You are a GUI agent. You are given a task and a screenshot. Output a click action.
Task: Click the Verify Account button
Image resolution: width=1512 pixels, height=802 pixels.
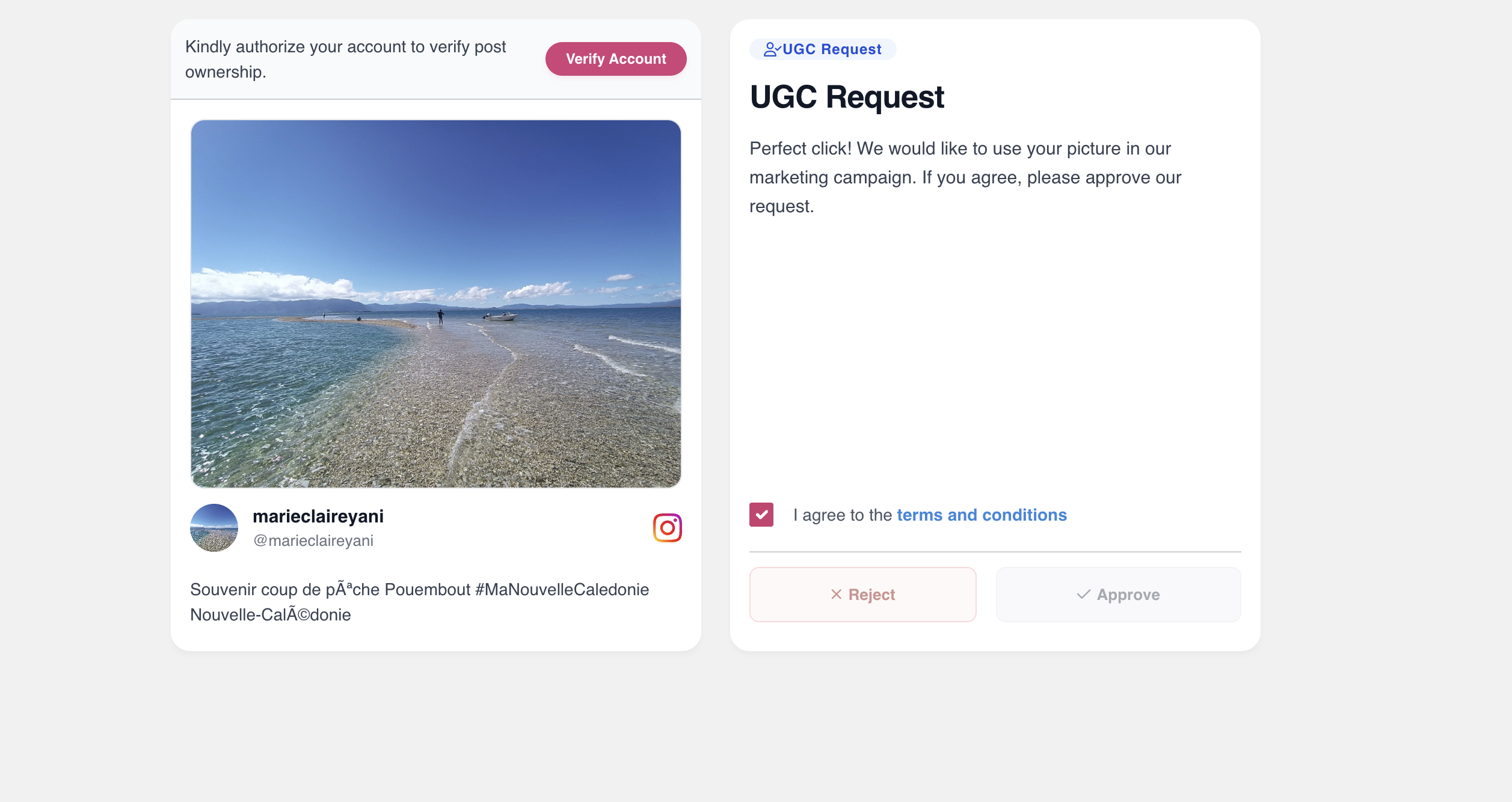point(616,59)
